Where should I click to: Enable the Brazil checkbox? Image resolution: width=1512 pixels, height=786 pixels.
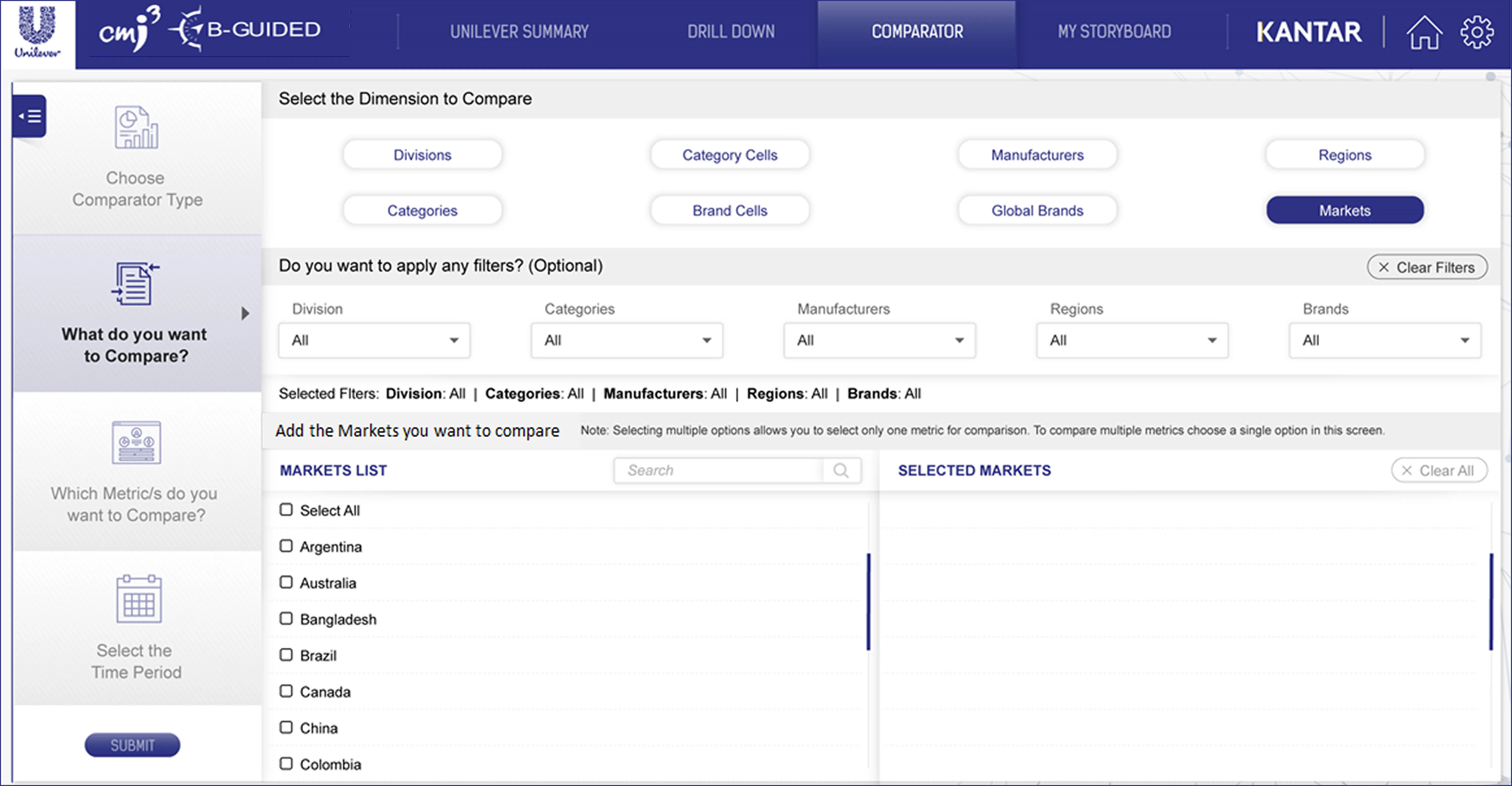286,654
